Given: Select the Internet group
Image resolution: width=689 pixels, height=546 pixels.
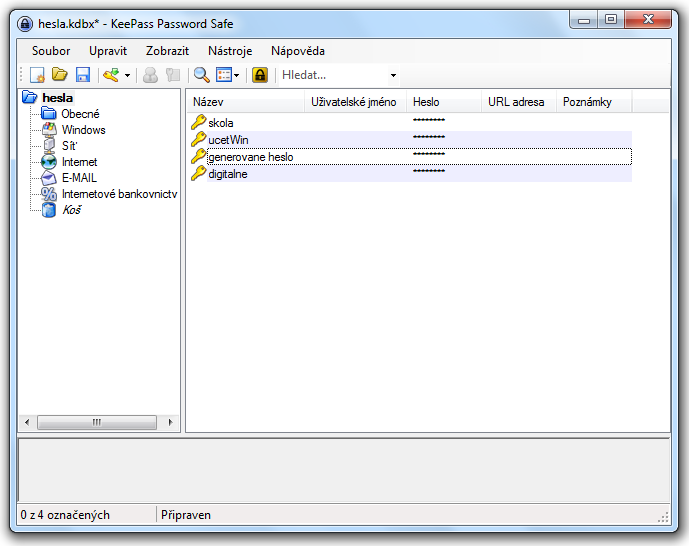Looking at the screenshot, I should point(79,162).
